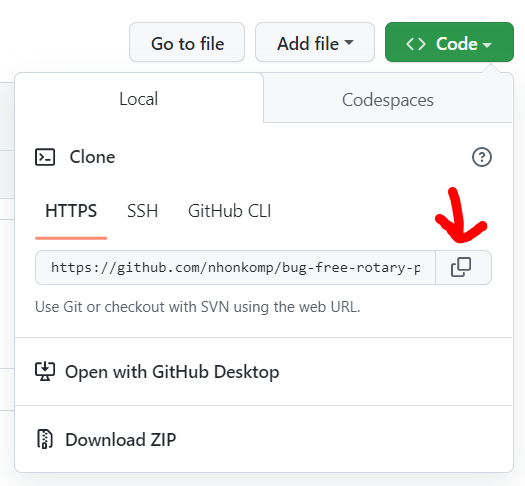Image resolution: width=525 pixels, height=486 pixels.
Task: Open the Add file menu button
Action: click(x=315, y=42)
